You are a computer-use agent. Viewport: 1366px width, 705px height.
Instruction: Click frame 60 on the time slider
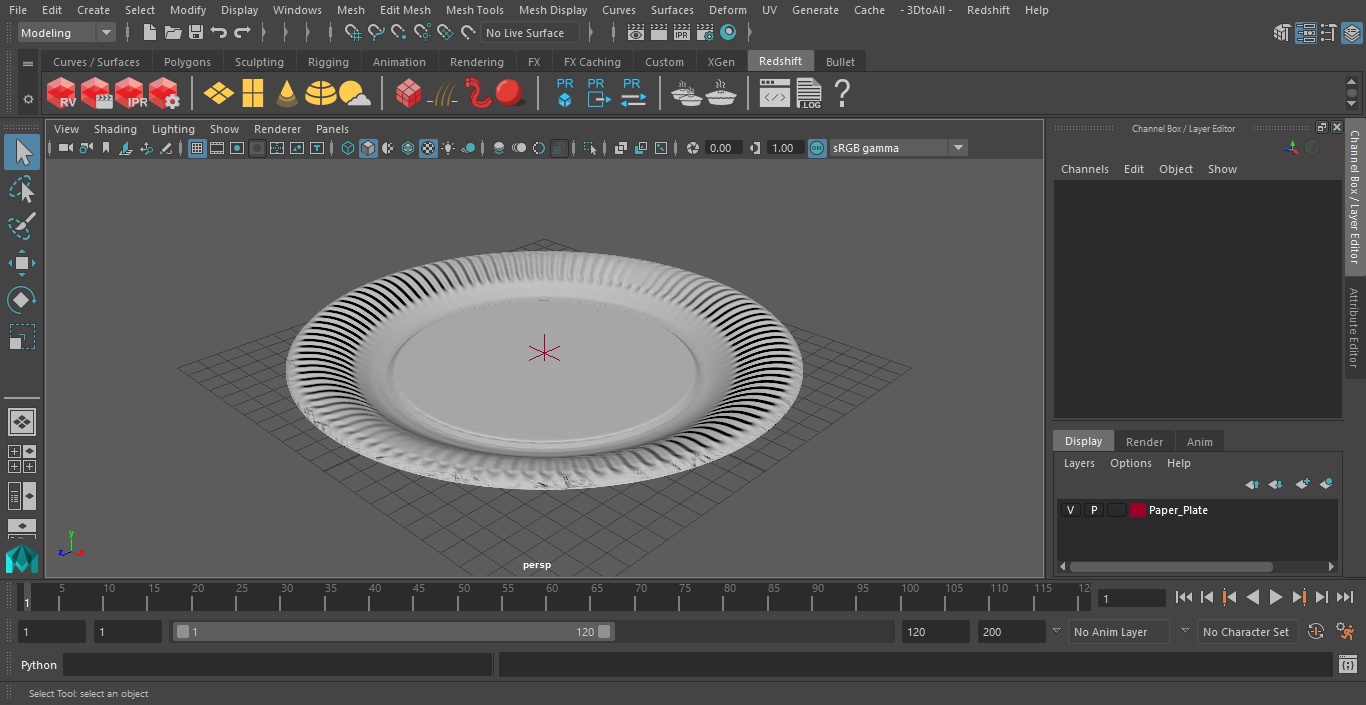[x=552, y=597]
